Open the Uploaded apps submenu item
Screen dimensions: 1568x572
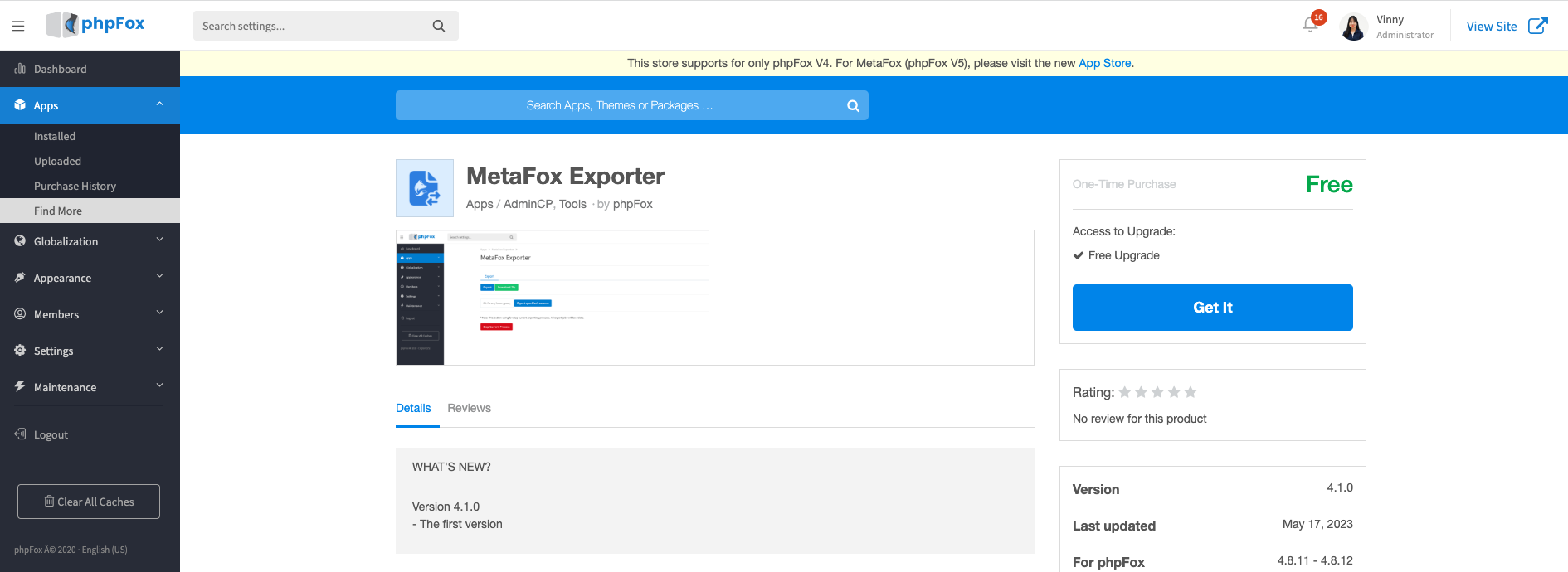pos(90,161)
